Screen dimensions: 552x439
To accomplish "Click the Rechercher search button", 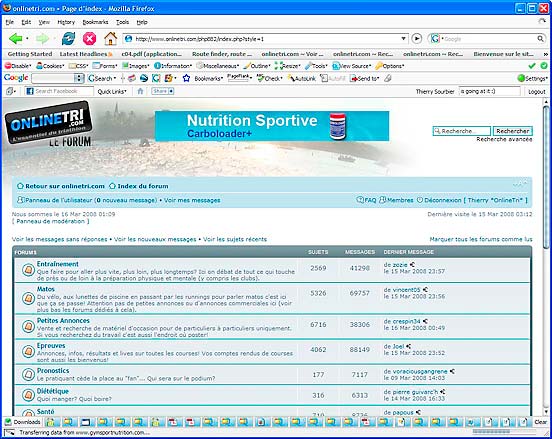I will (x=513, y=131).
